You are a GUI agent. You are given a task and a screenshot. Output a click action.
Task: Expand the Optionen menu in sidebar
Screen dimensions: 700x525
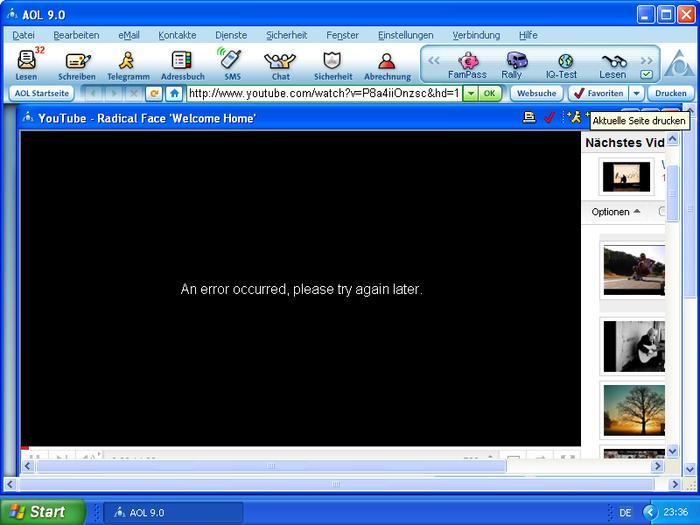click(616, 212)
